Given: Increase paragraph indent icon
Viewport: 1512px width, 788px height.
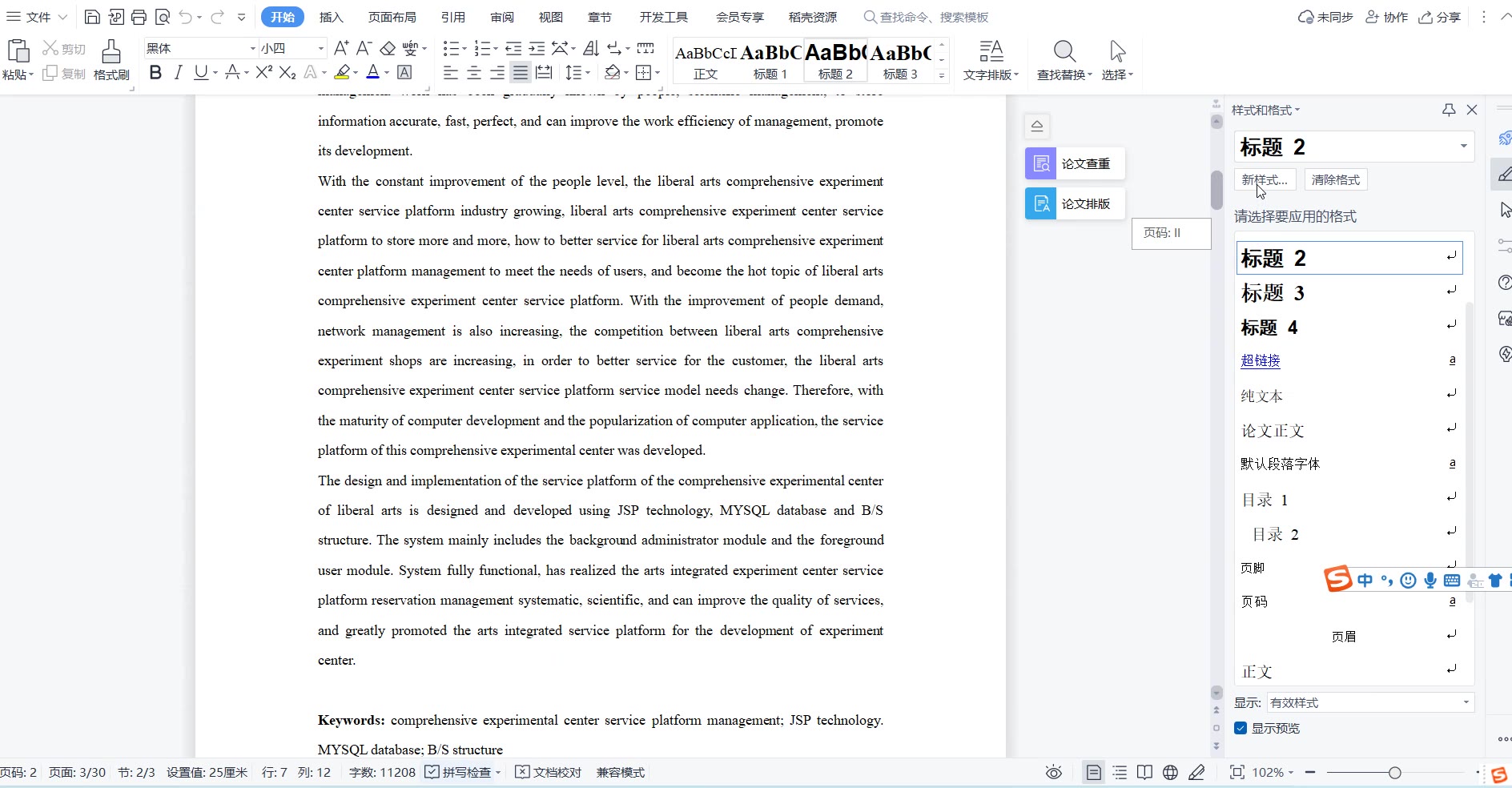Looking at the screenshot, I should 537,48.
